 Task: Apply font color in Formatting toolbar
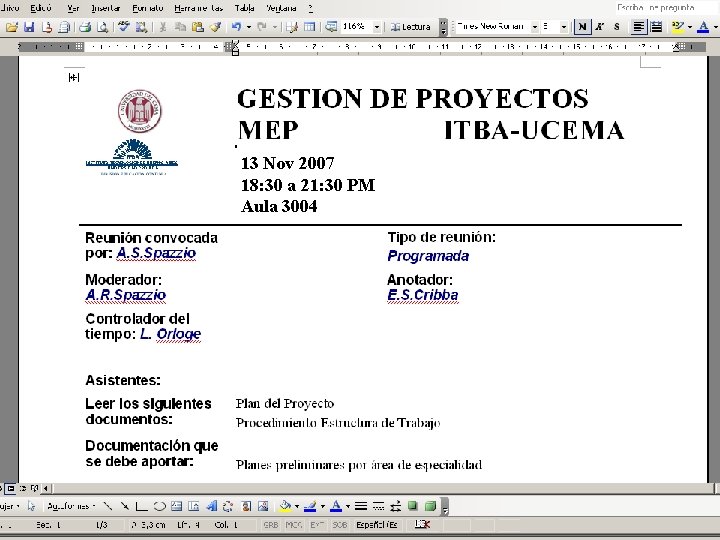[x=703, y=27]
